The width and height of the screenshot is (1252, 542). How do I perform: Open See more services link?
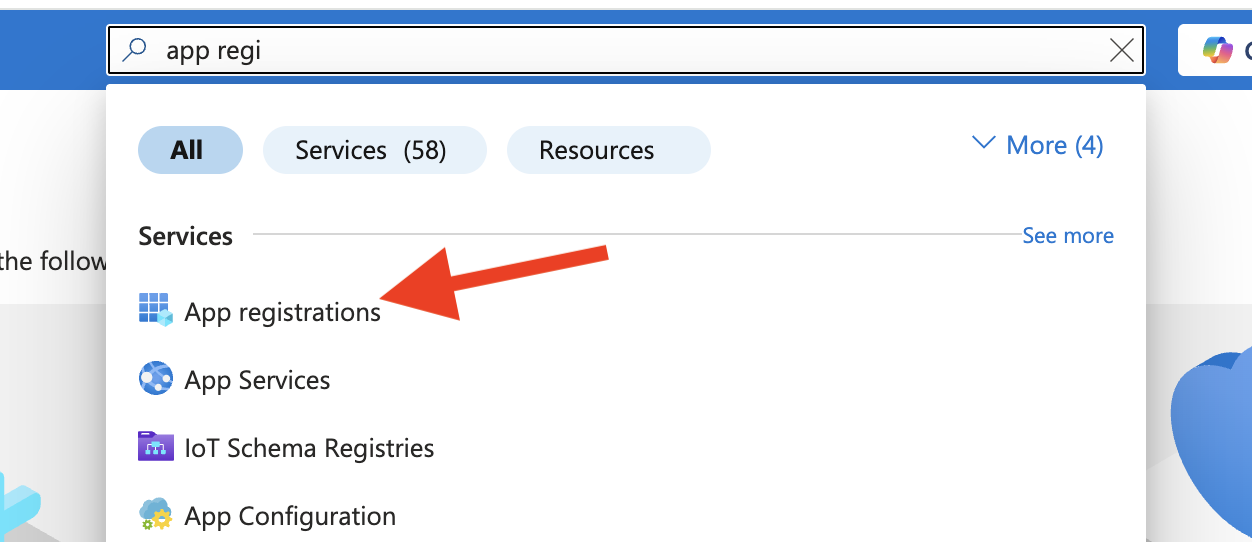pyautogui.click(x=1067, y=236)
